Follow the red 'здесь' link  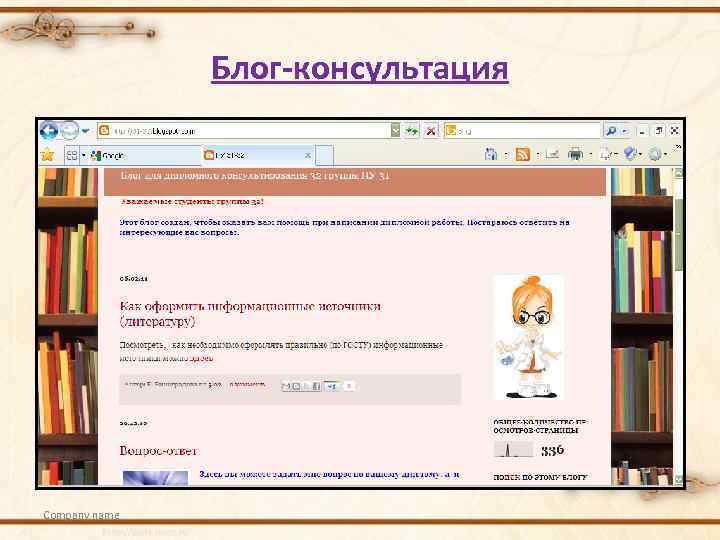(201, 358)
